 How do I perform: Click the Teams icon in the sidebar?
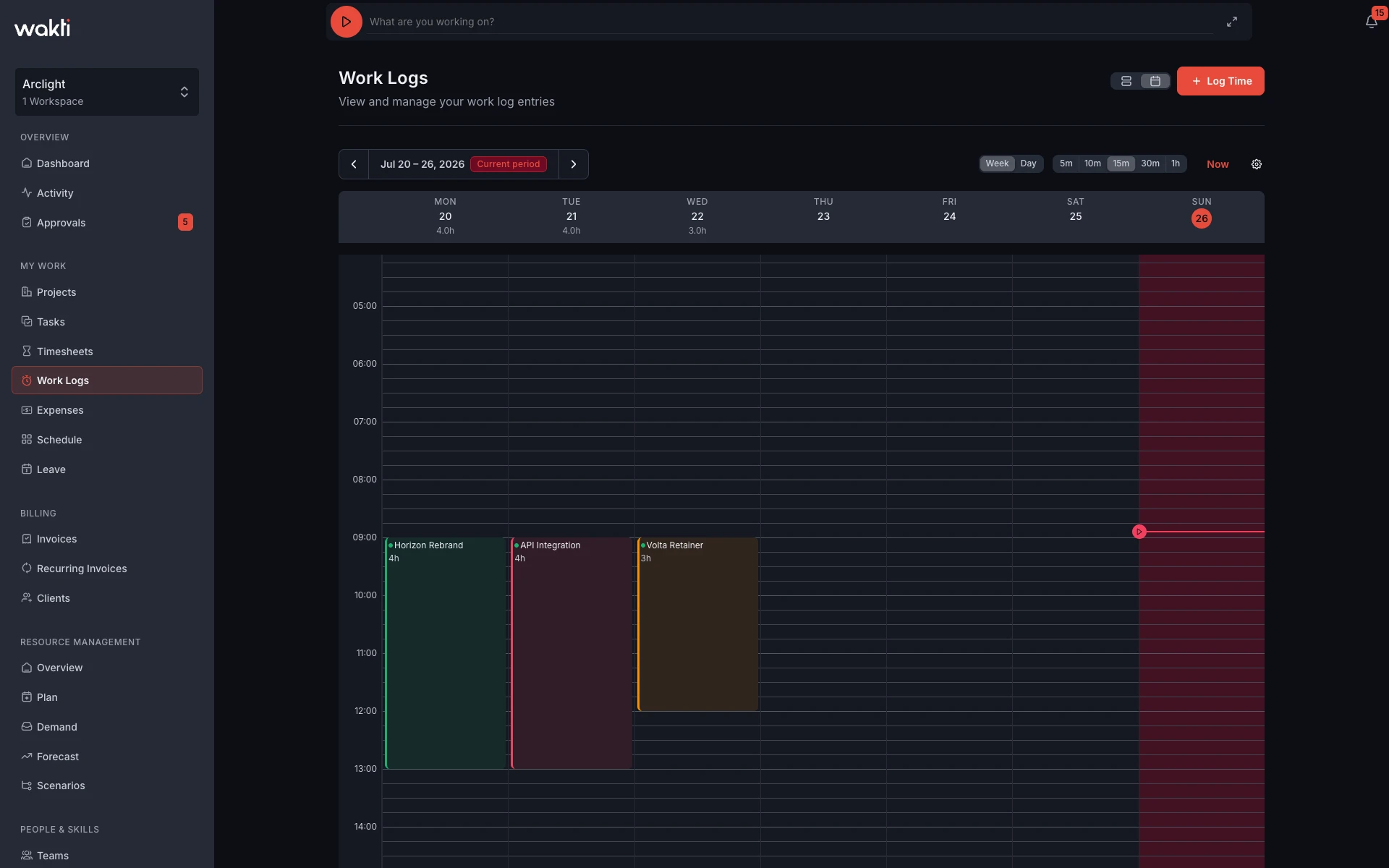[27, 856]
